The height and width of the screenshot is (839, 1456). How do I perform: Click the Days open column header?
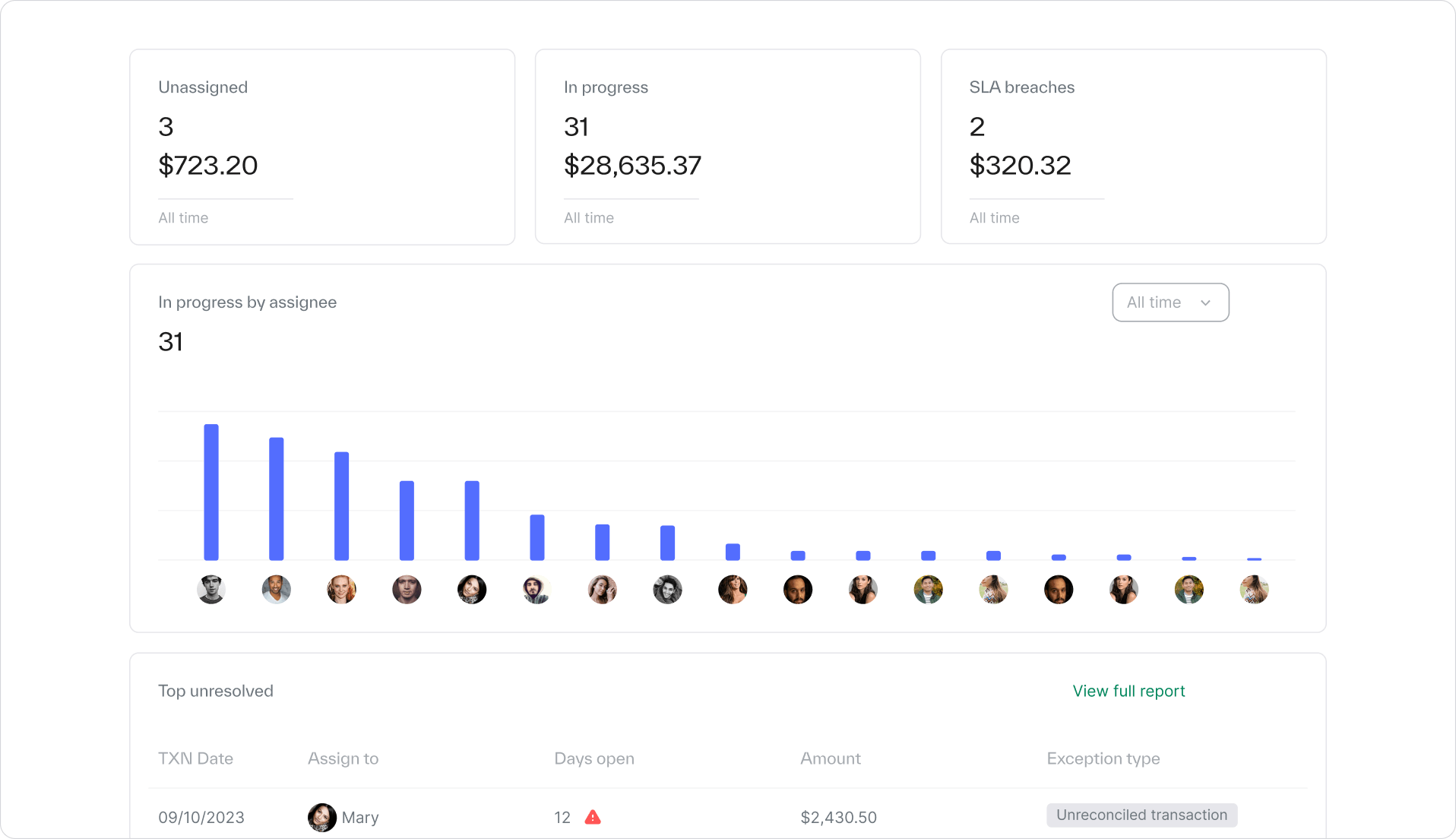[x=593, y=758]
